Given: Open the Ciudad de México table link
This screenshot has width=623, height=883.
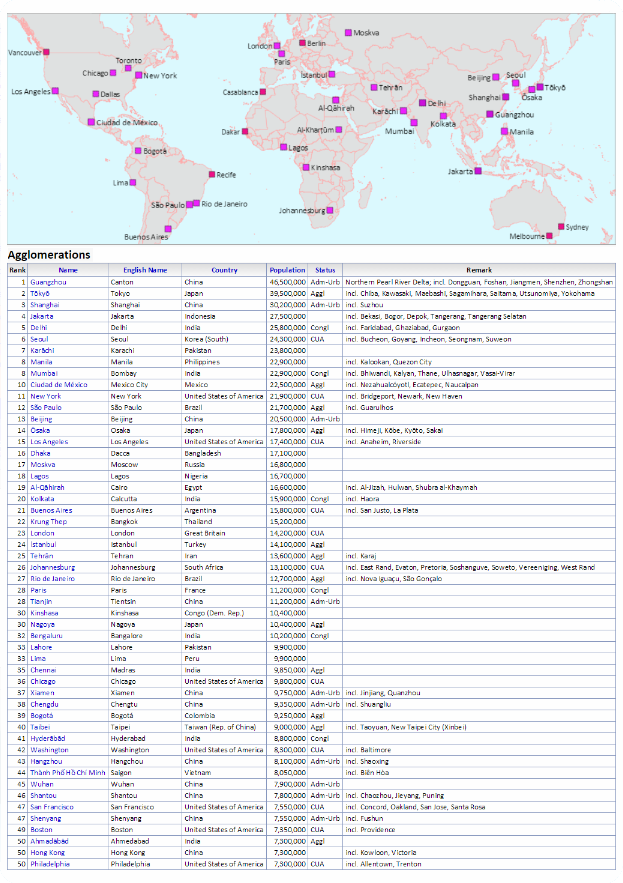Looking at the screenshot, I should [x=59, y=385].
